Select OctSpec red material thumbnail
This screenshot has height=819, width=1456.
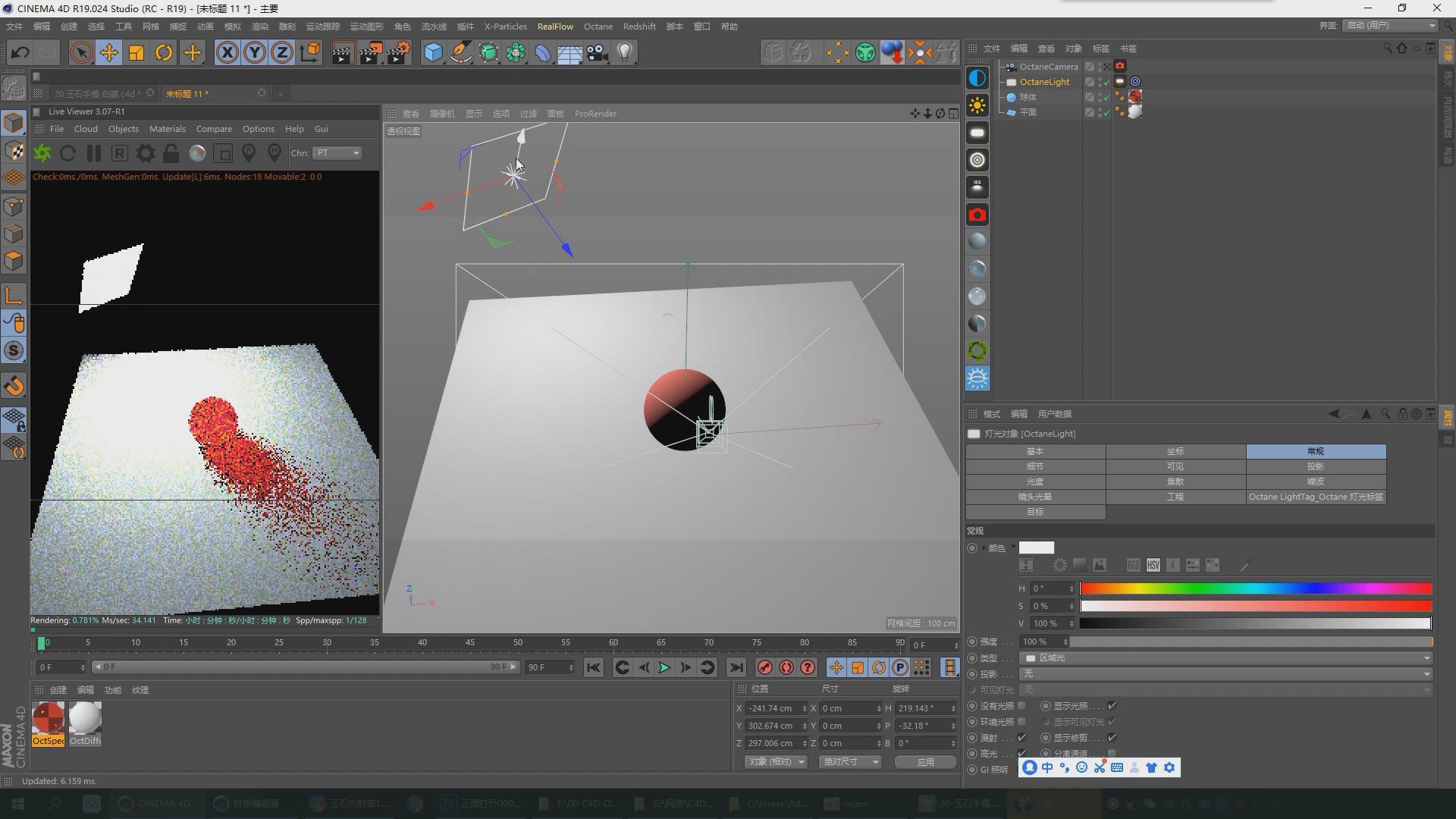[x=49, y=723]
